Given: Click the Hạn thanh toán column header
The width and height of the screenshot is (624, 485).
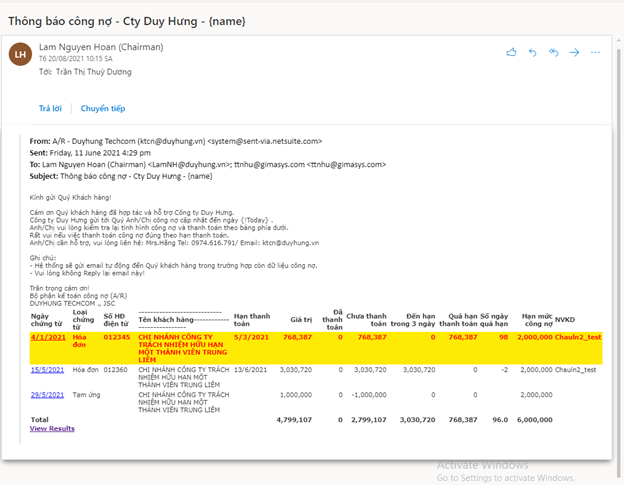Looking at the screenshot, I should (x=252, y=320).
